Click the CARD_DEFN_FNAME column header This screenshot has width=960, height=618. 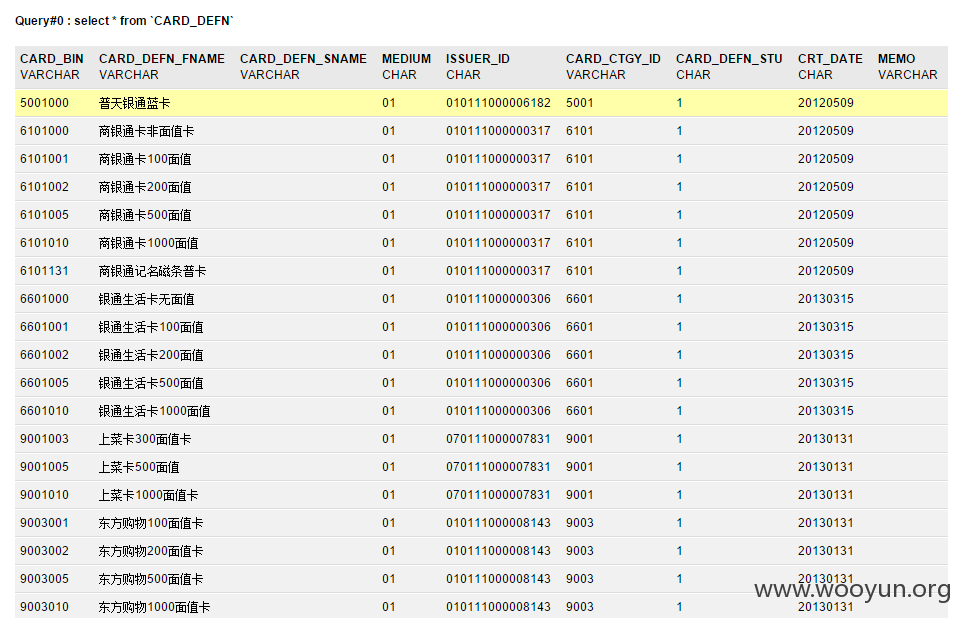tap(162, 59)
